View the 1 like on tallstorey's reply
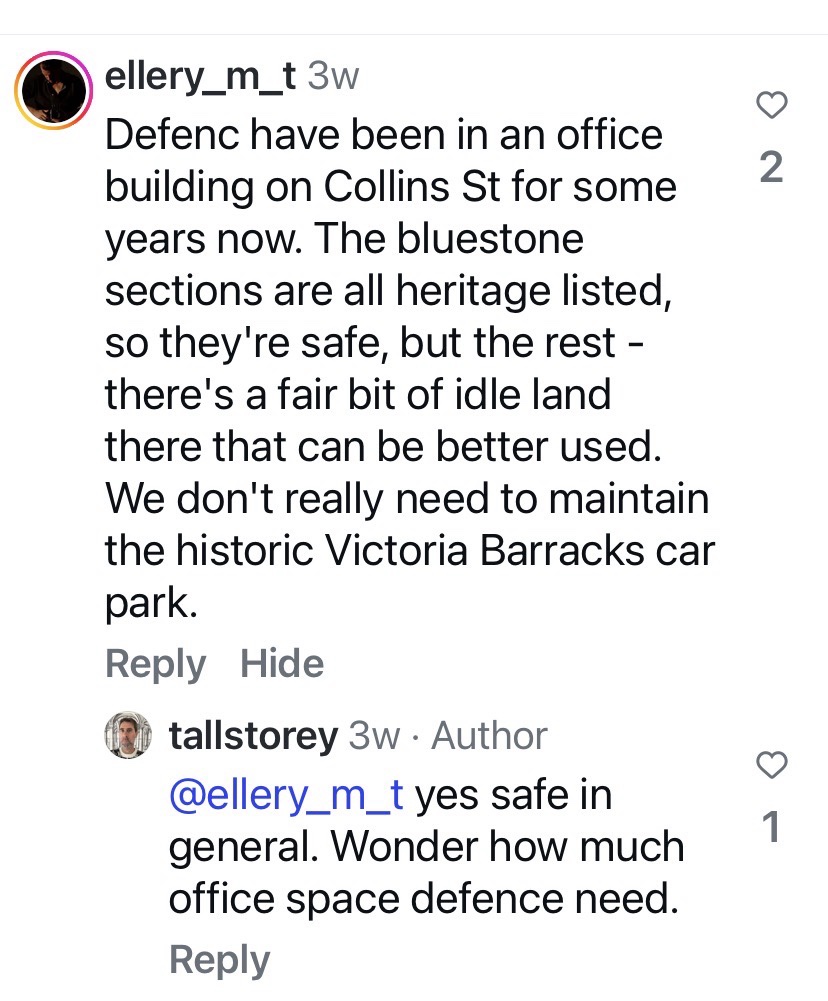This screenshot has width=828, height=1001. click(x=771, y=828)
